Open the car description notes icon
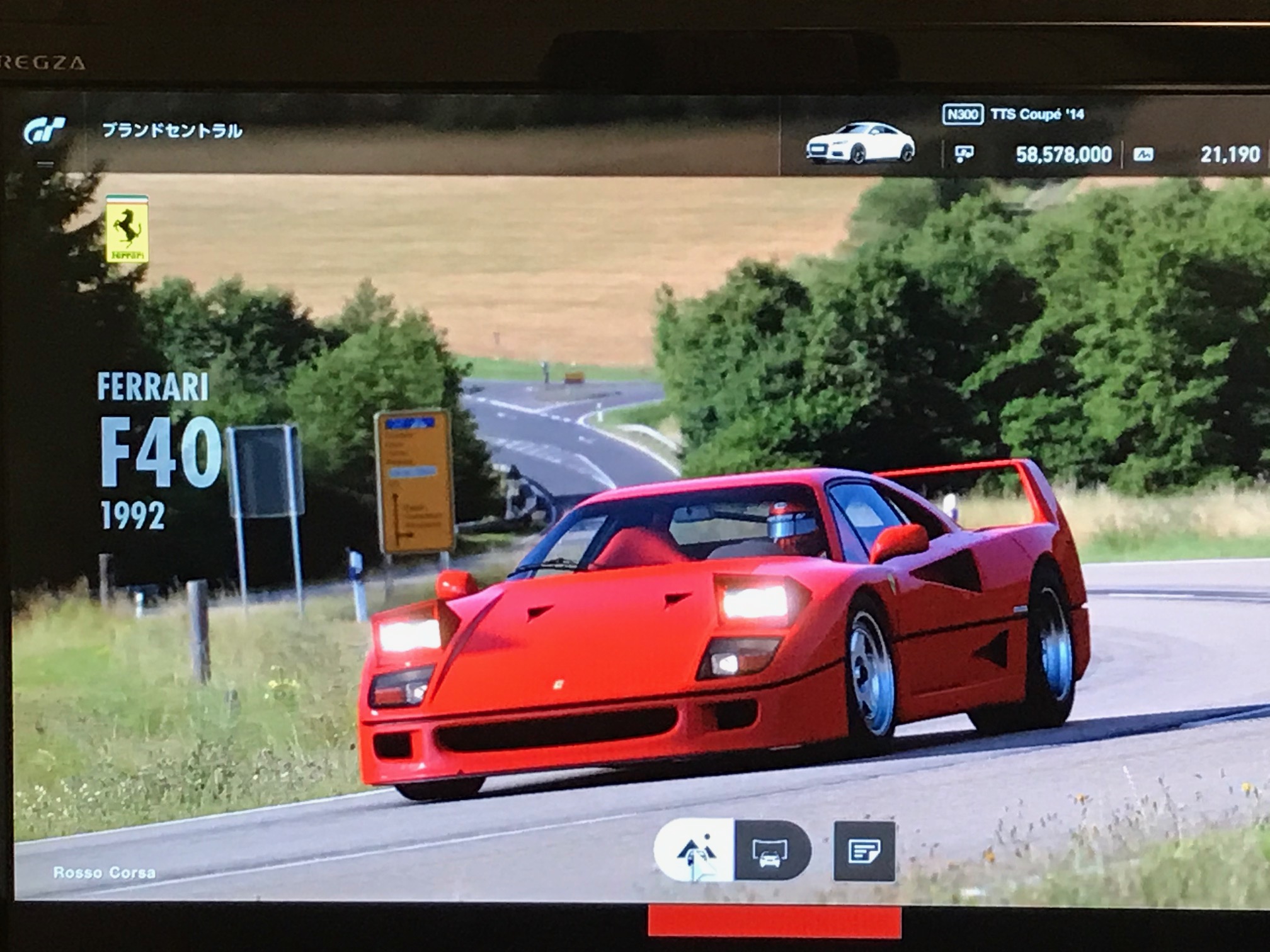The image size is (1270, 952). pyautogui.click(x=864, y=852)
